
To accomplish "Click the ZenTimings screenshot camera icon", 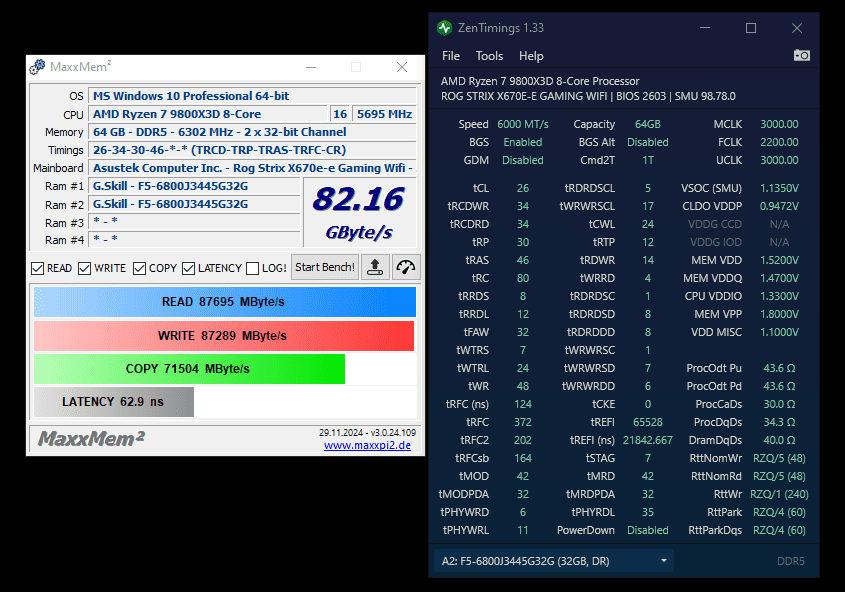I will [x=801, y=55].
